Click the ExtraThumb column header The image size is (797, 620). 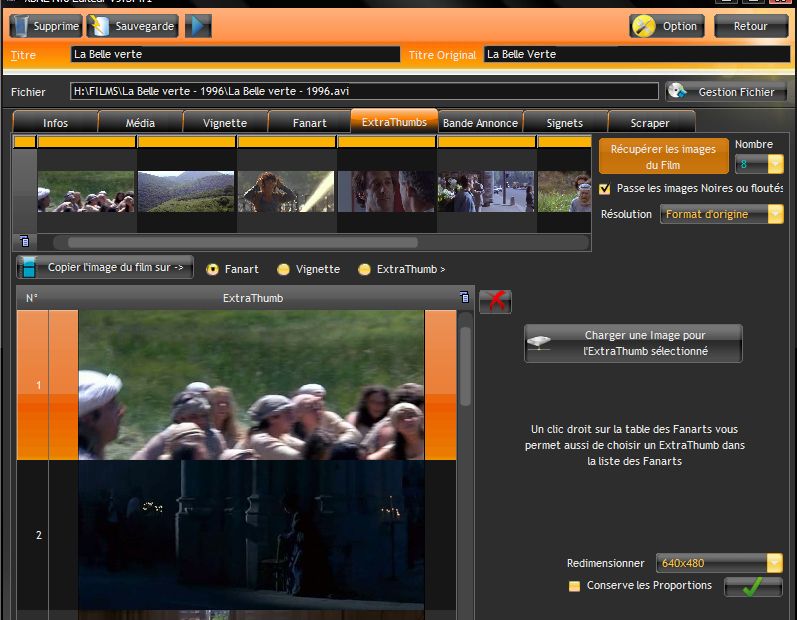pyautogui.click(x=253, y=298)
